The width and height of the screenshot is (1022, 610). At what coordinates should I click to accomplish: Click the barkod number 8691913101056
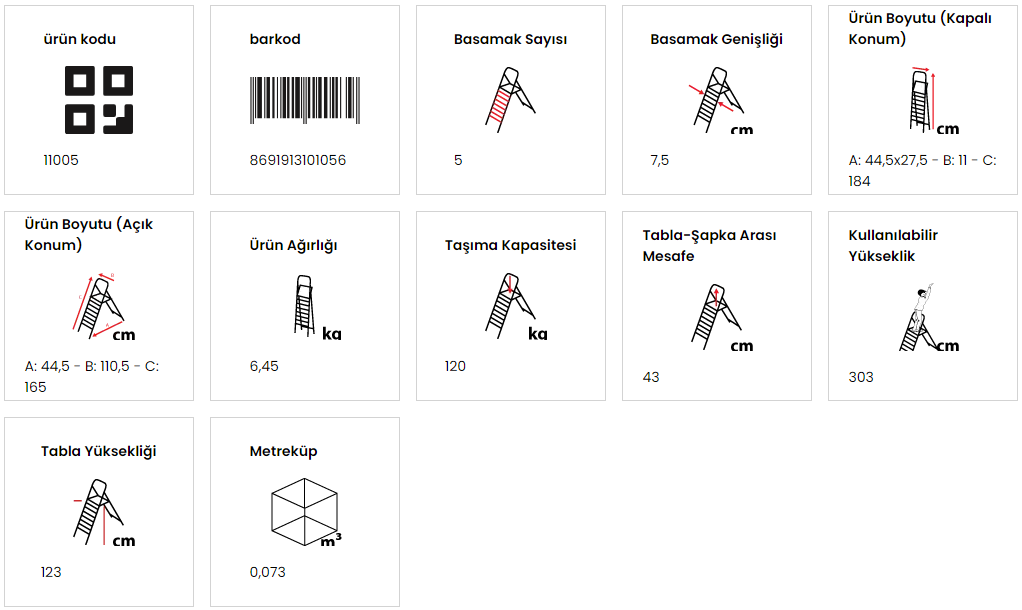(x=298, y=160)
